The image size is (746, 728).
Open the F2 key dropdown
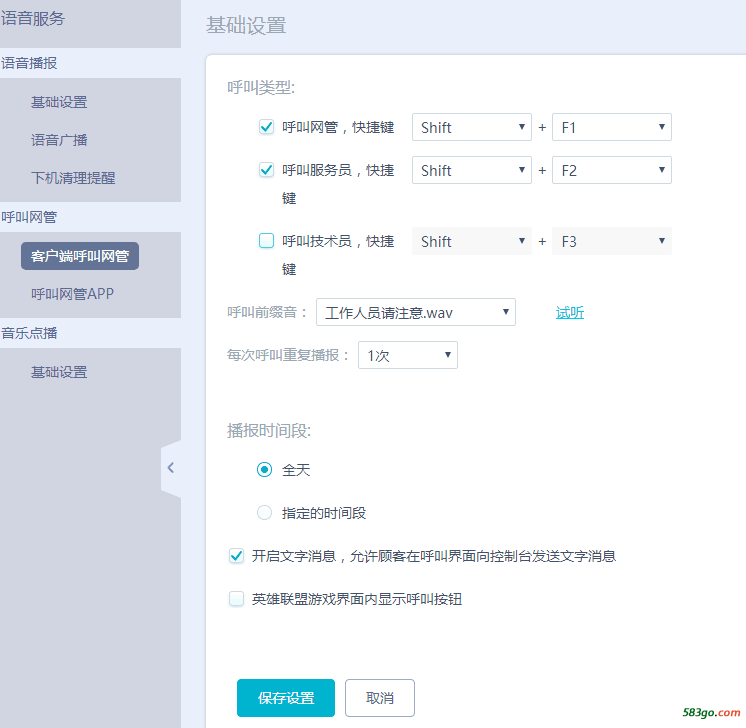tap(611, 170)
